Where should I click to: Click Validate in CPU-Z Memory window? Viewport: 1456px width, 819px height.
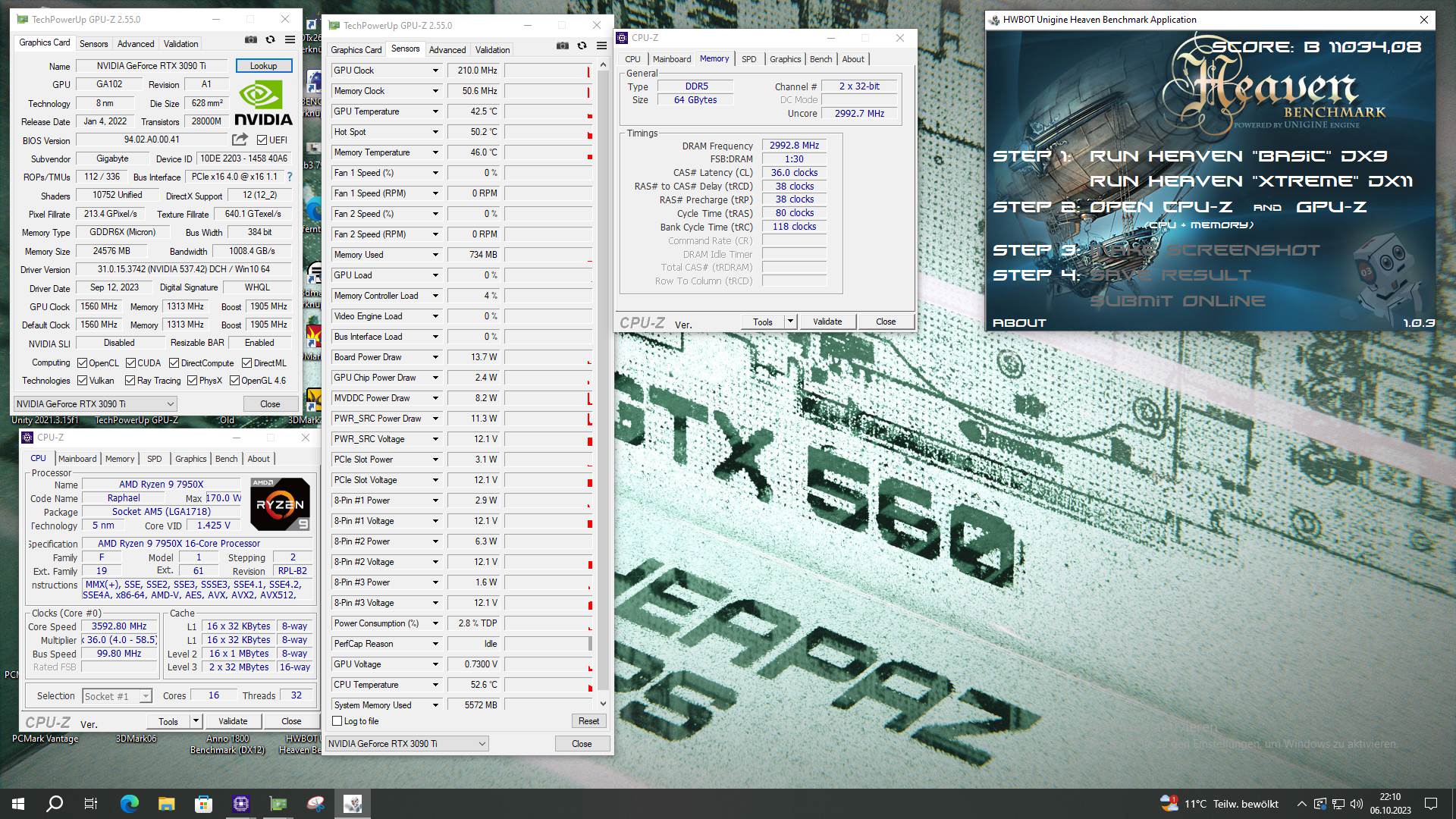[827, 322]
